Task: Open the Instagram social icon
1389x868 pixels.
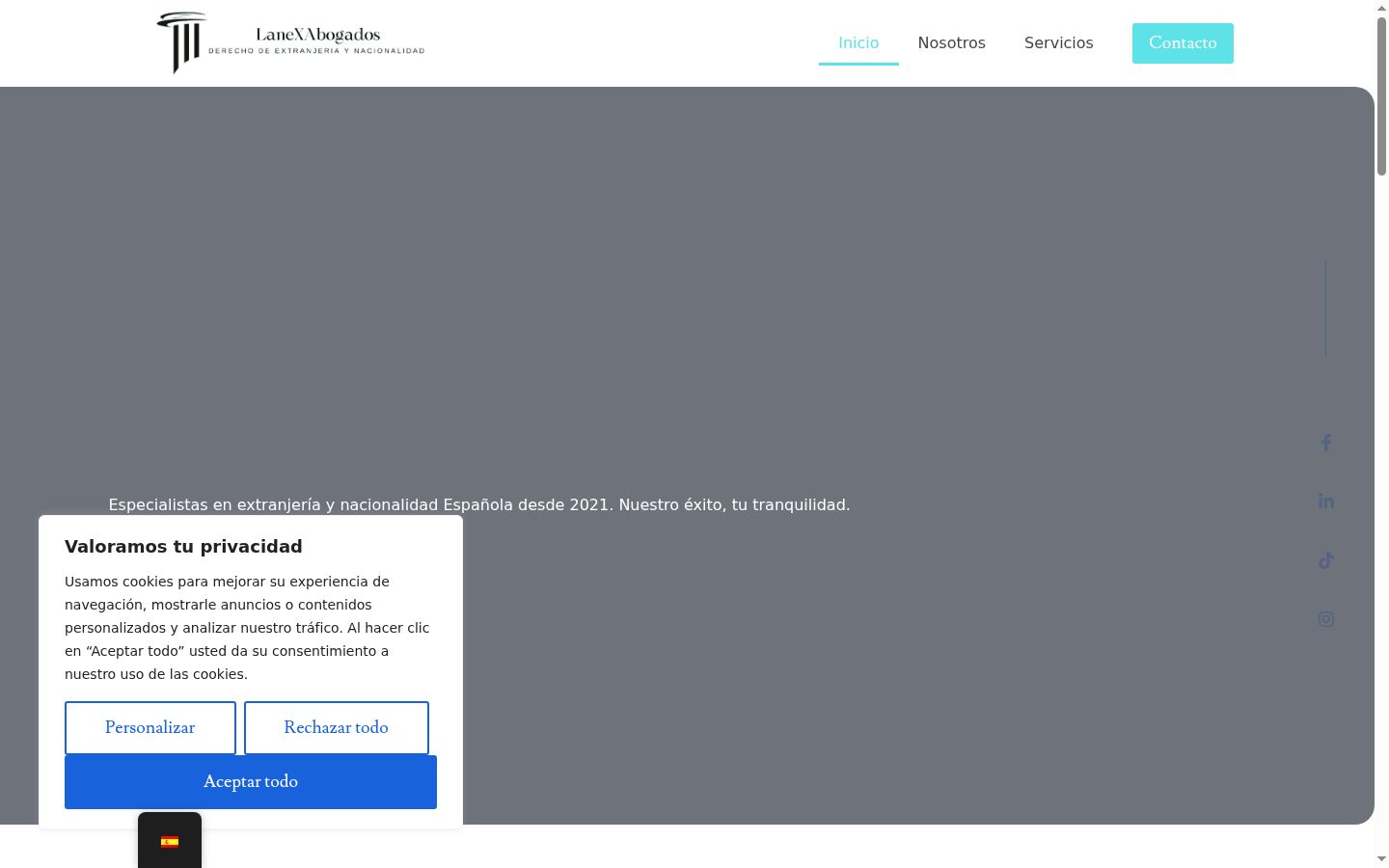Action: [1326, 619]
